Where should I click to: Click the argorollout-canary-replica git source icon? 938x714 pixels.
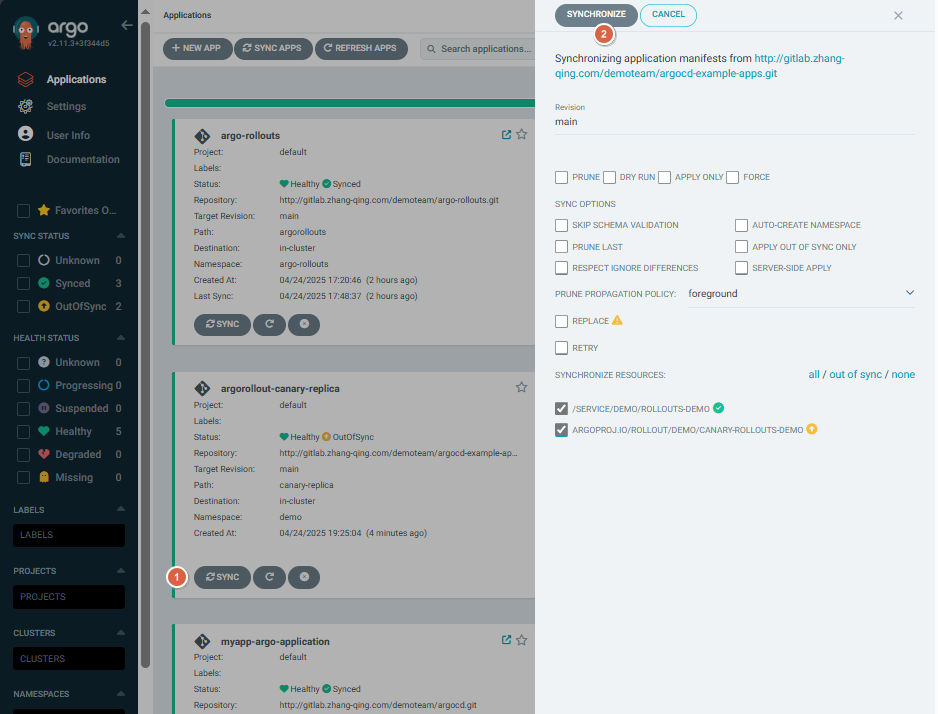coord(202,389)
